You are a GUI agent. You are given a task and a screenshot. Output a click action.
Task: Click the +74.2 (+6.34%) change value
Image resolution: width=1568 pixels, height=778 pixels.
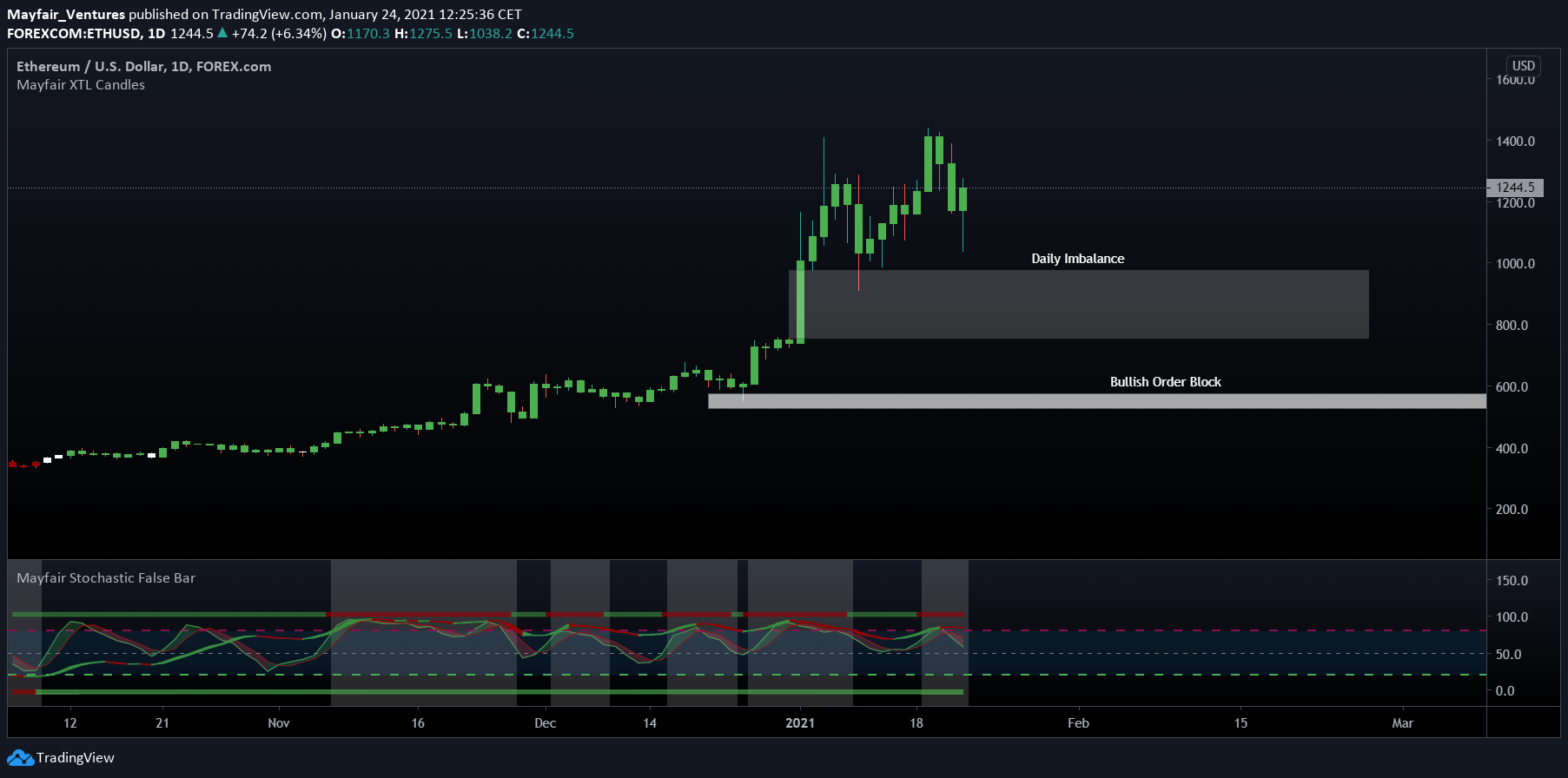click(x=279, y=34)
